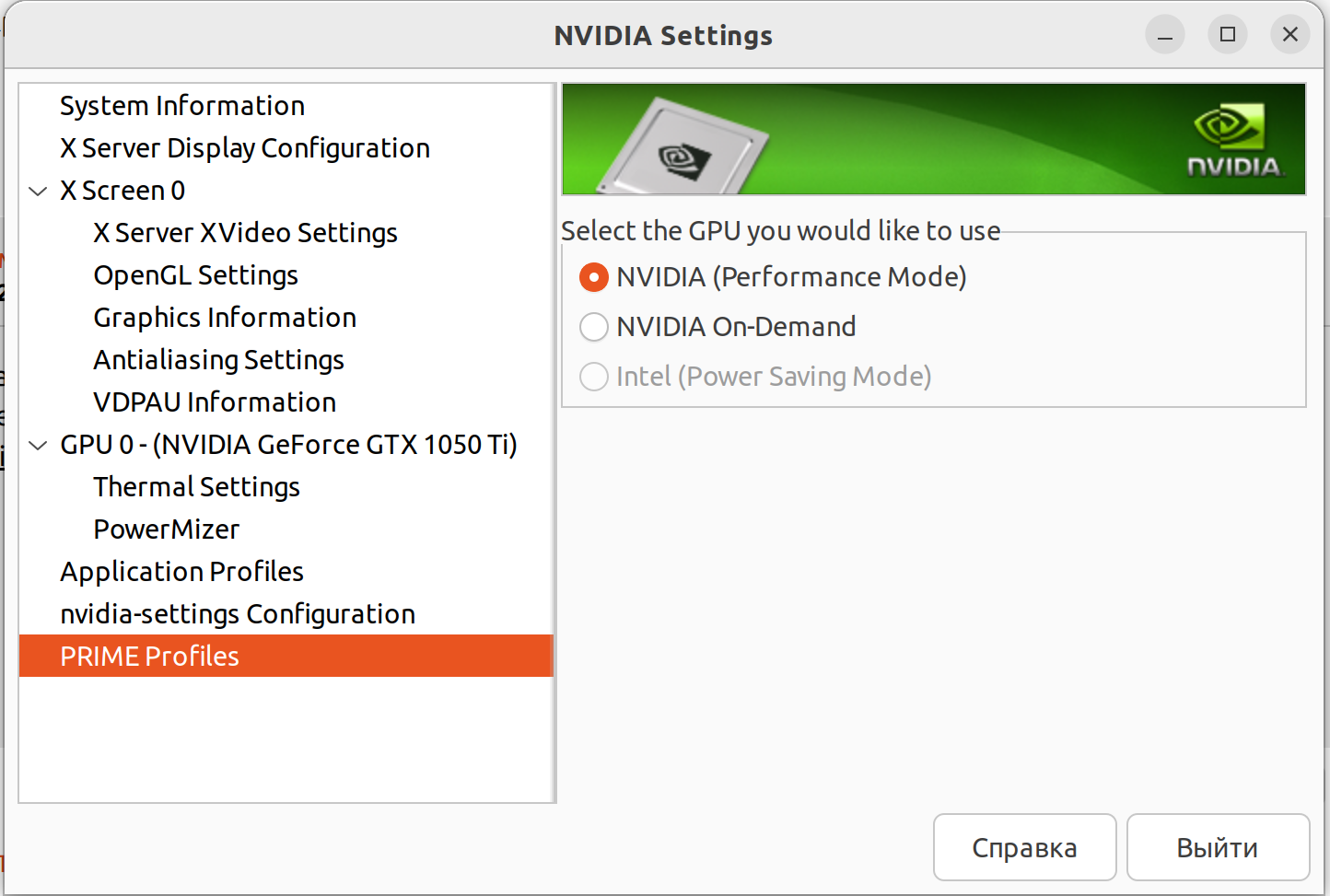
Task: Select NVIDIA (Performance Mode) radio button
Action: click(x=594, y=277)
